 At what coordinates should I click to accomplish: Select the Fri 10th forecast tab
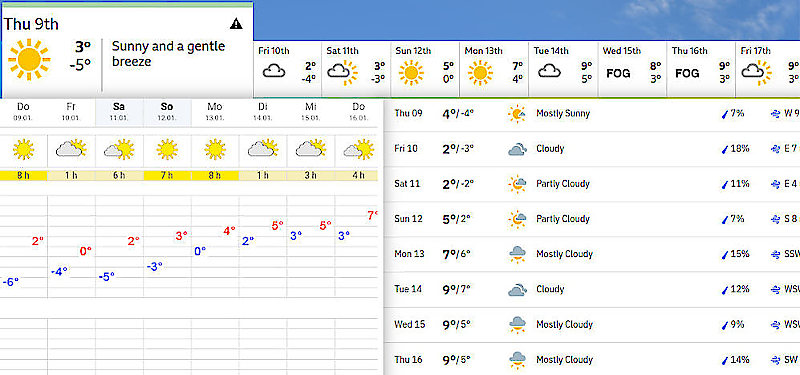pos(288,69)
